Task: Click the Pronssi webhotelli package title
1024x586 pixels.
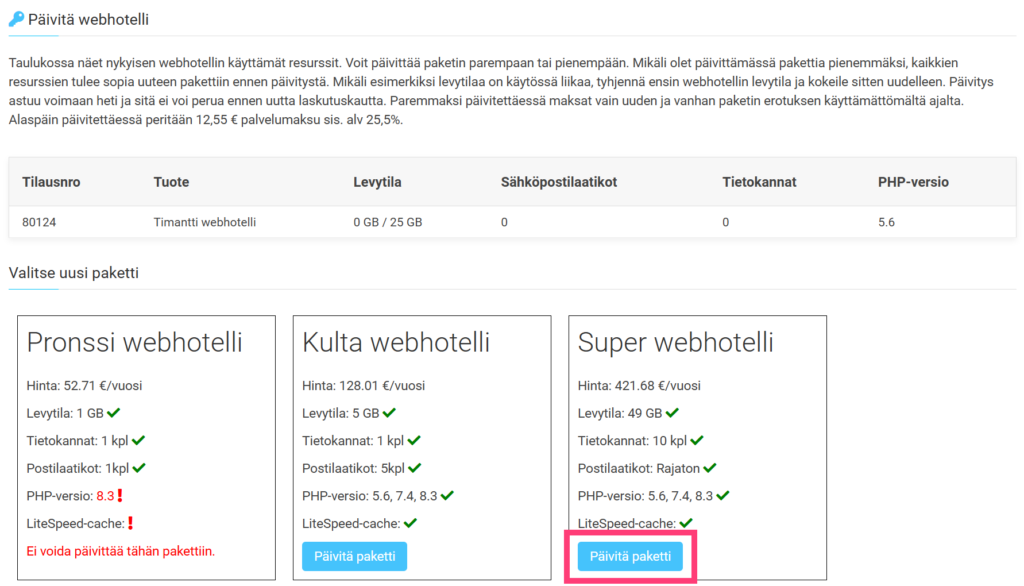Action: pyautogui.click(x=135, y=342)
